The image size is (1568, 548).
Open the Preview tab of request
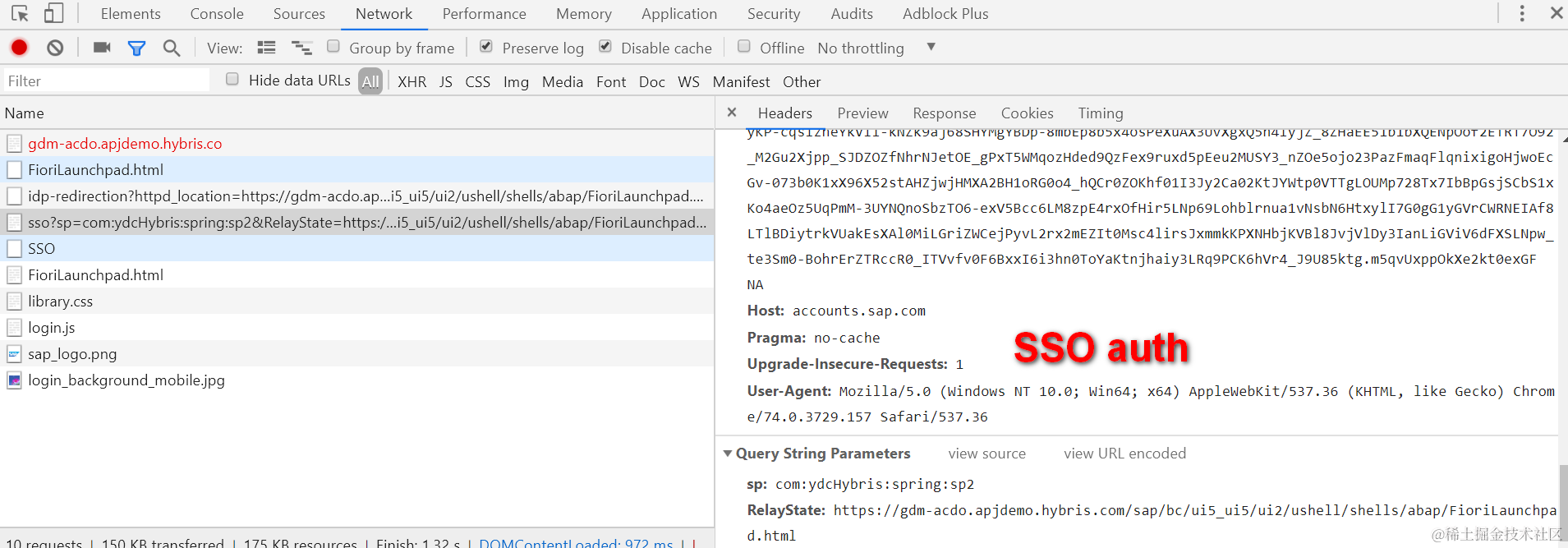[862, 113]
